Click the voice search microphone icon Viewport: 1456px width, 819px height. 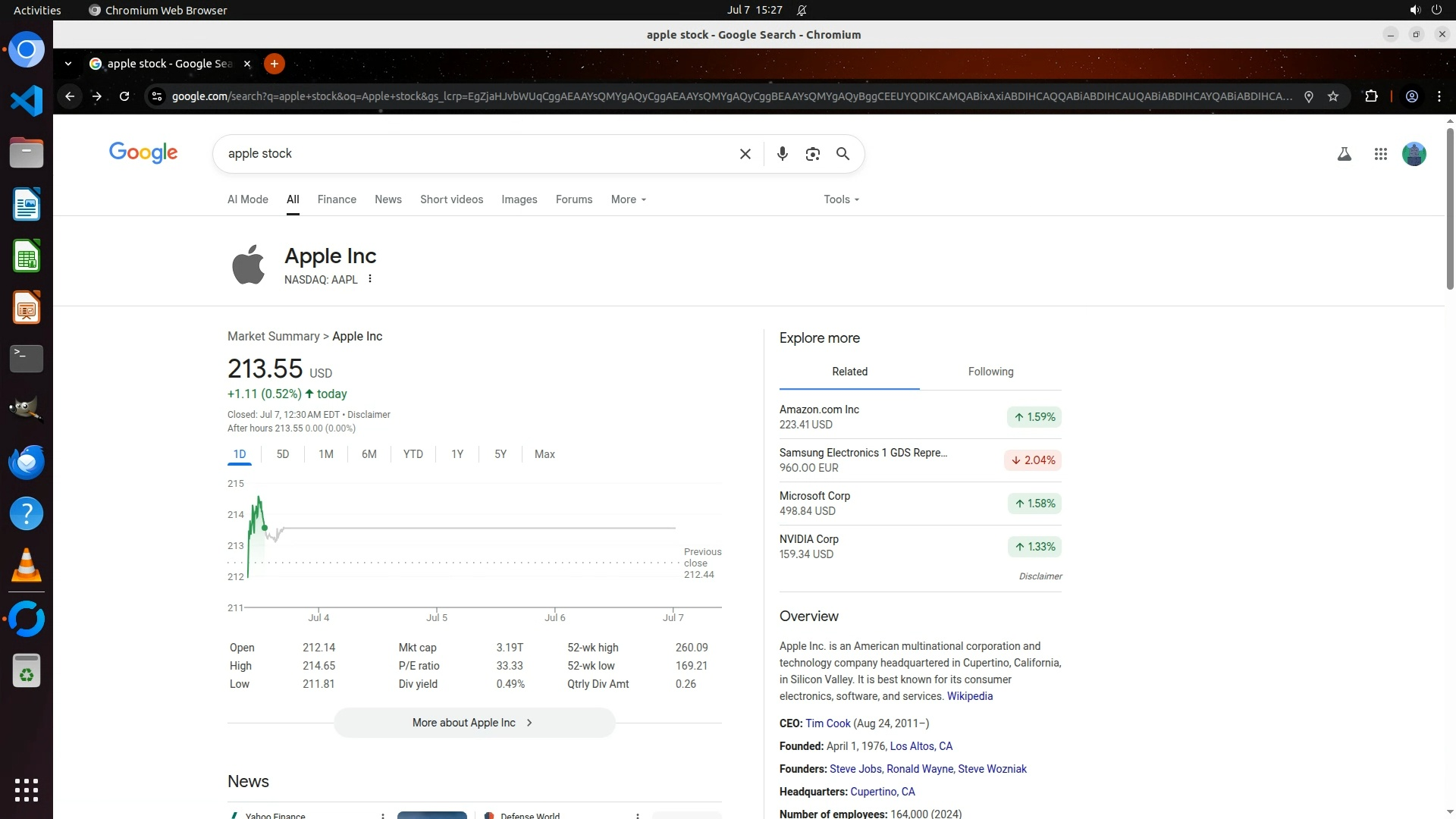[782, 154]
